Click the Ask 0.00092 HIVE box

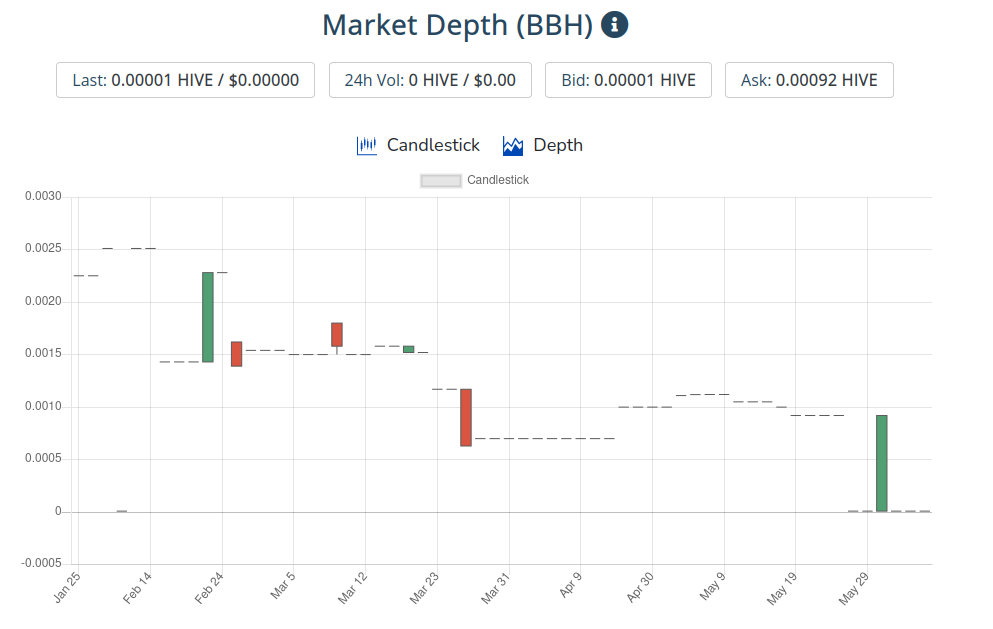[x=809, y=80]
